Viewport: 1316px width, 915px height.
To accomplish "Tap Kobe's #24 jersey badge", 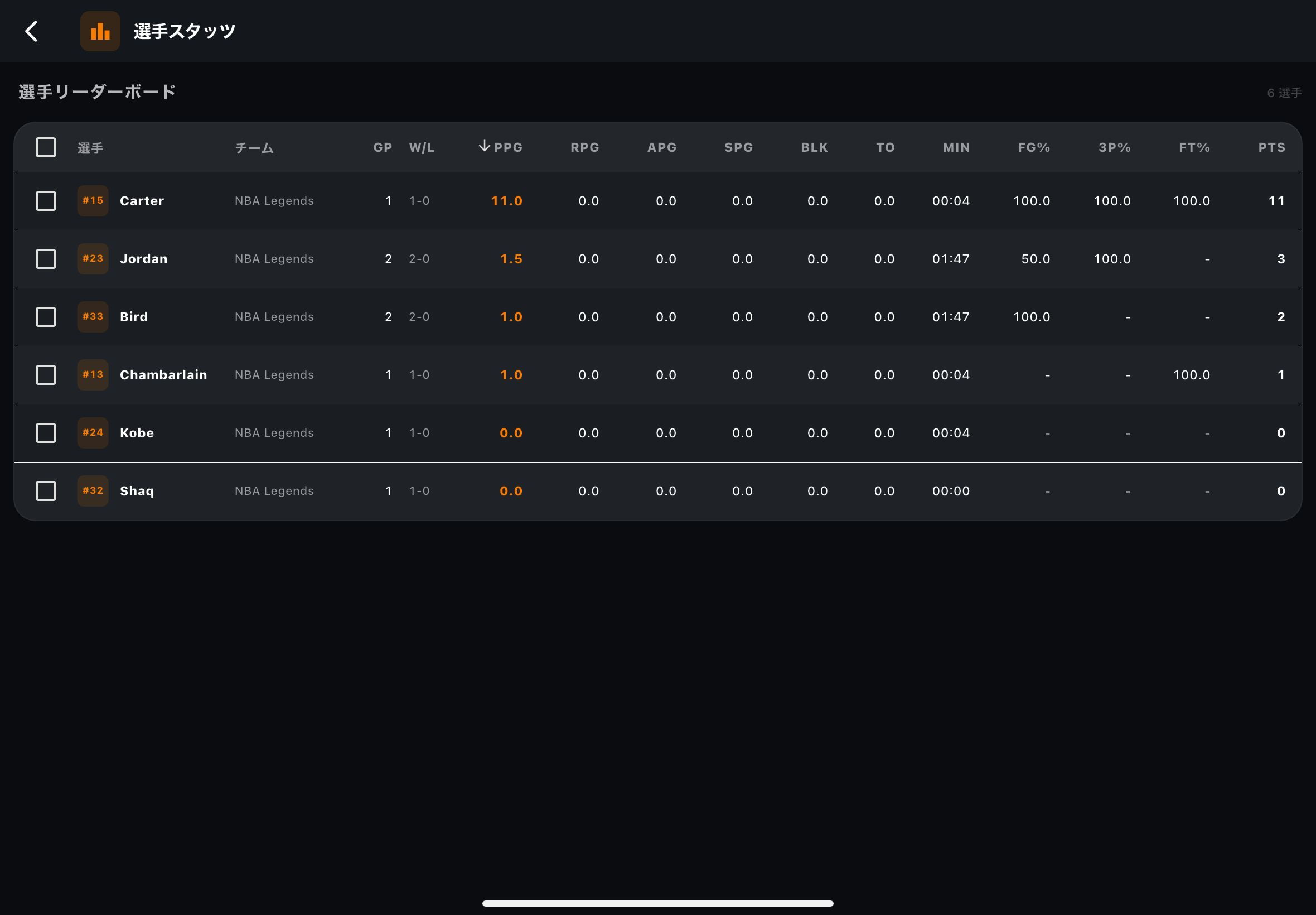I will click(93, 433).
